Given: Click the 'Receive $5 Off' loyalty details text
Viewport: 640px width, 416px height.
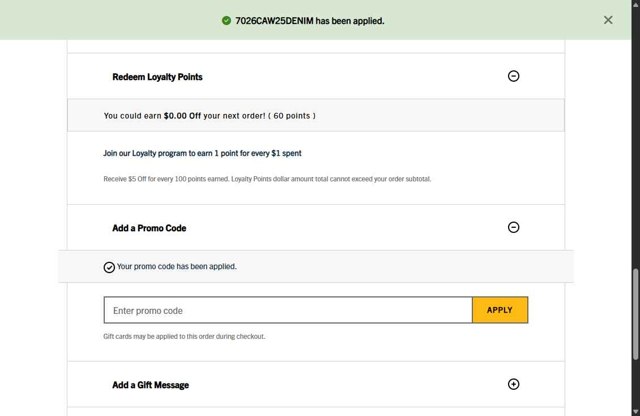Looking at the screenshot, I should 267,179.
